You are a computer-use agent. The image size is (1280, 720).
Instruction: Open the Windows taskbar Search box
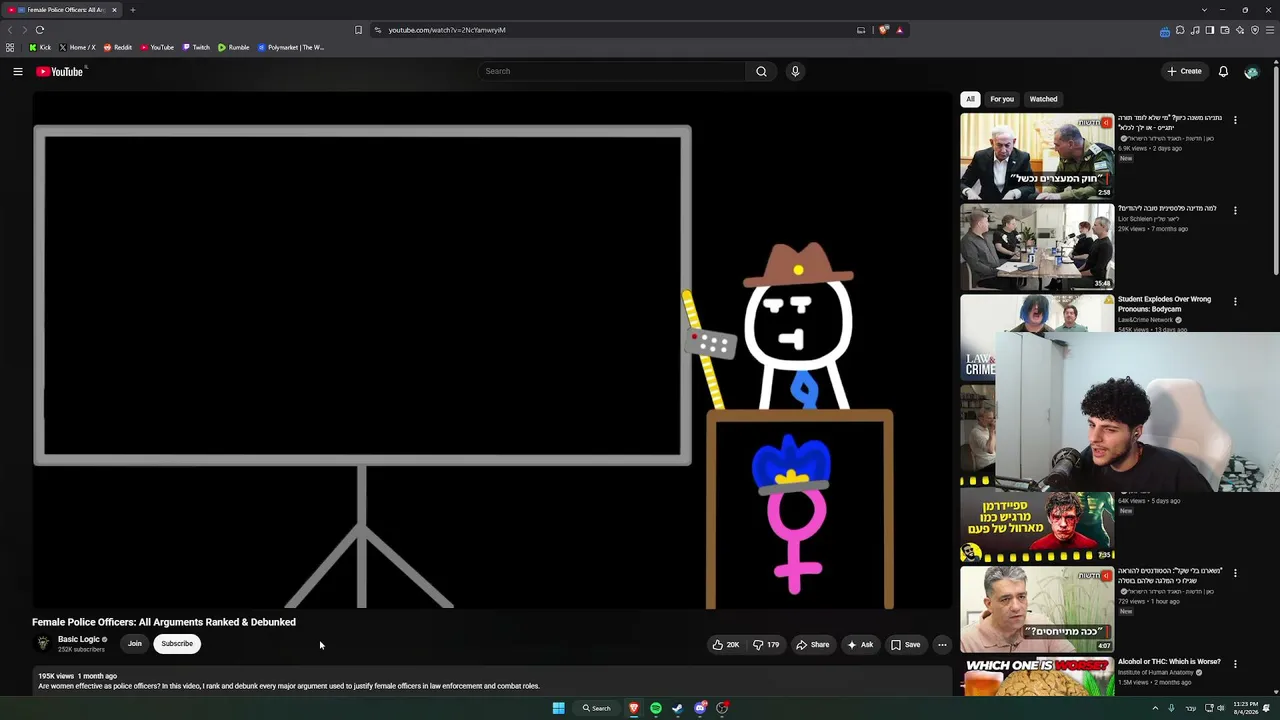(597, 708)
